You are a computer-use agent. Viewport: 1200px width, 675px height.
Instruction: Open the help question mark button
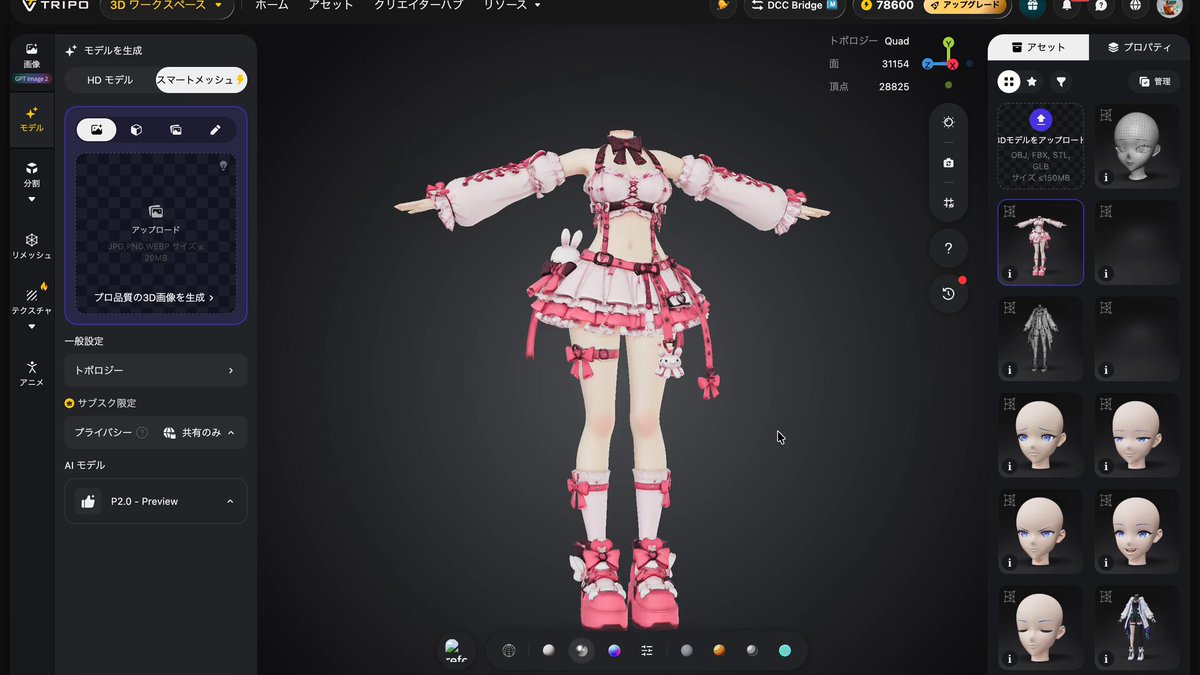pyautogui.click(x=948, y=248)
